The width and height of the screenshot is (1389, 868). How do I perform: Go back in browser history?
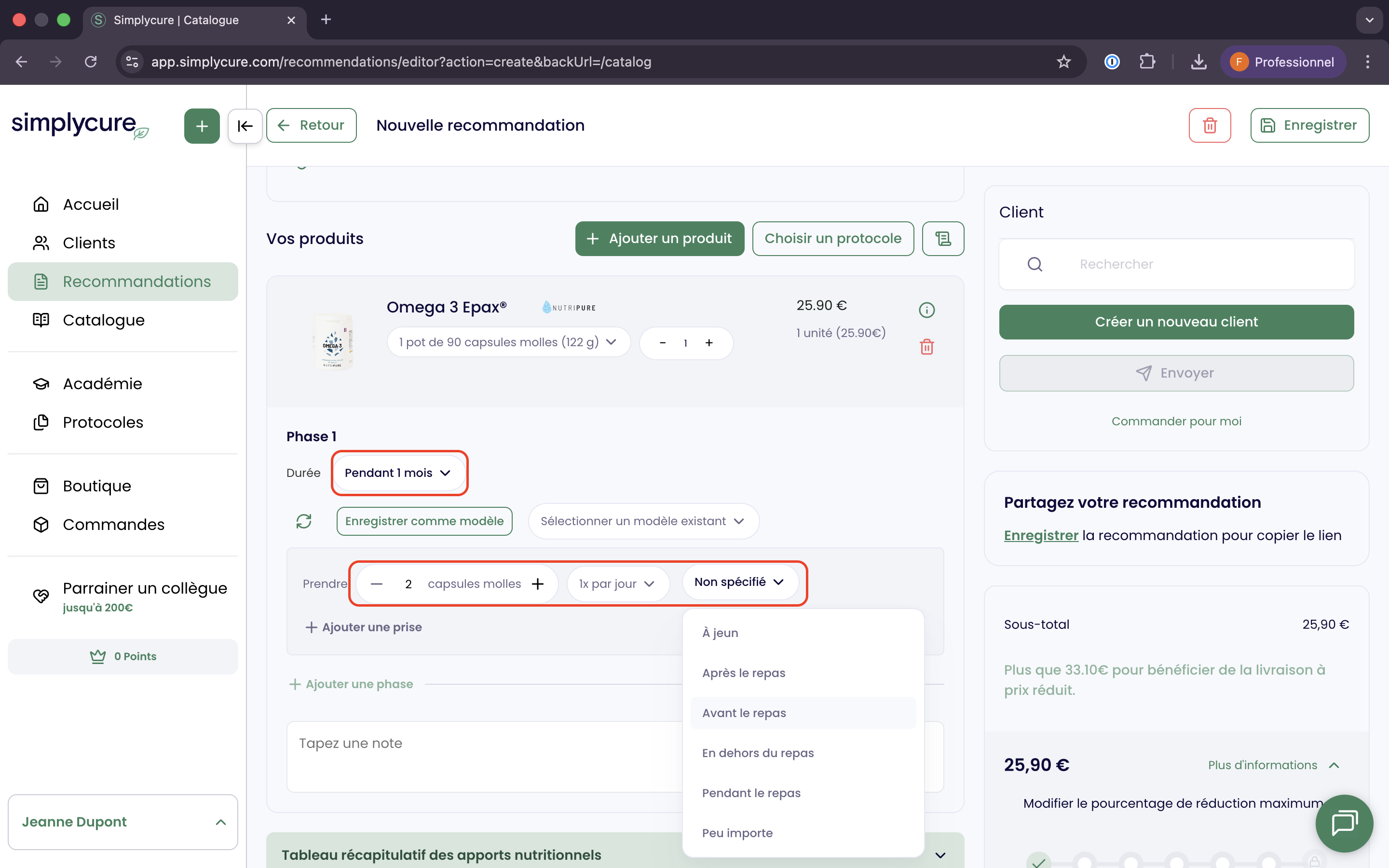click(x=21, y=61)
